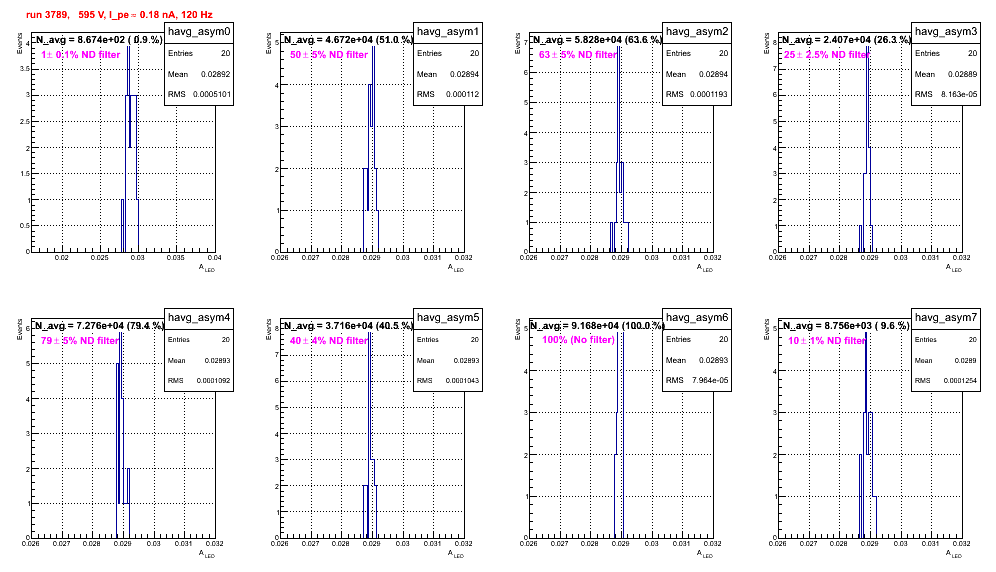Screen dimensions: 996x572
Task: Click Entries 20 in havg_asym2 stats
Action: (697, 53)
